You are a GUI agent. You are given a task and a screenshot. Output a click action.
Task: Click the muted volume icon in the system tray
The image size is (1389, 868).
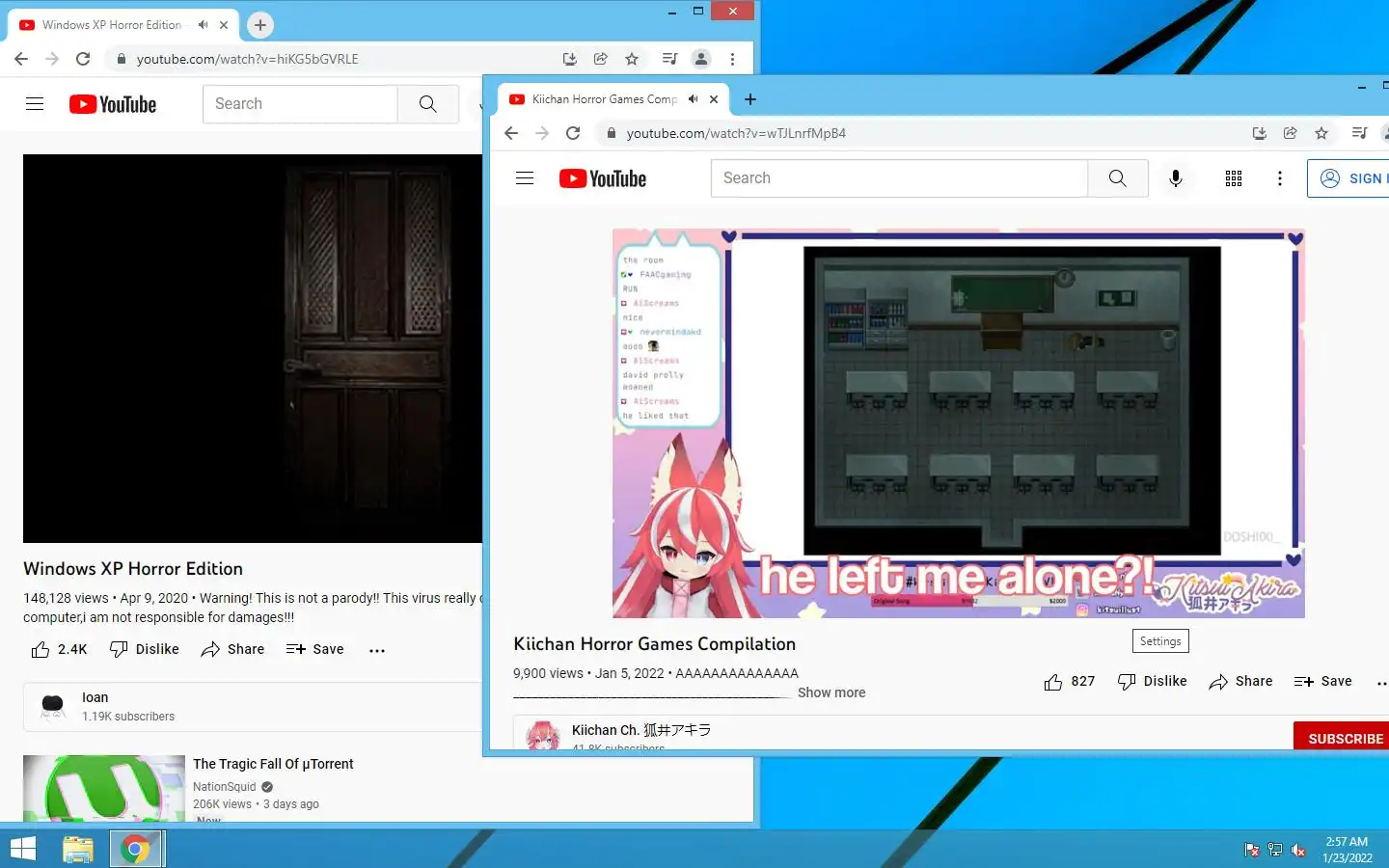pos(1298,850)
